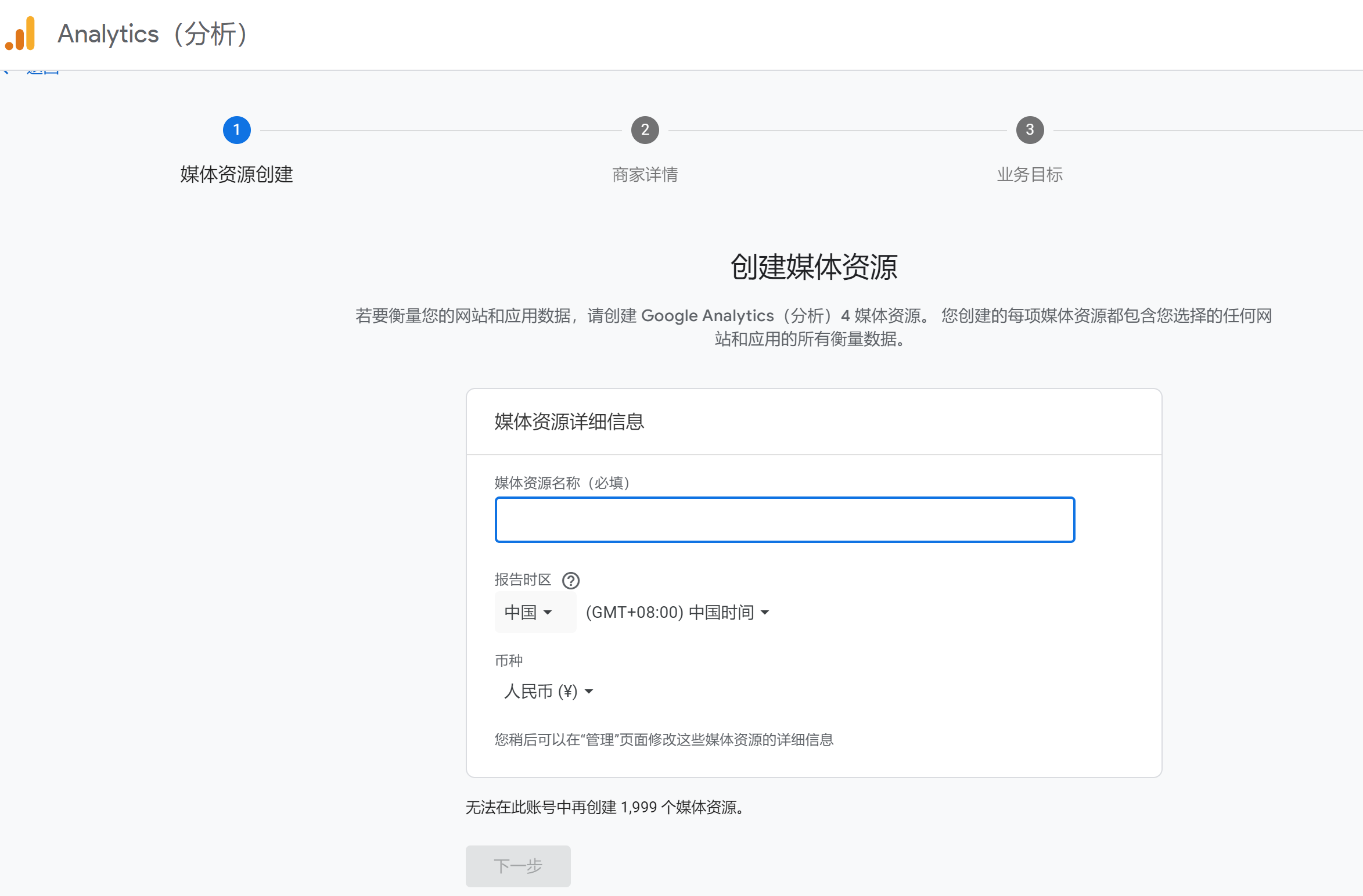Open the 人民币 (¥) currency dropdown
This screenshot has height=896, width=1363.
click(x=548, y=691)
